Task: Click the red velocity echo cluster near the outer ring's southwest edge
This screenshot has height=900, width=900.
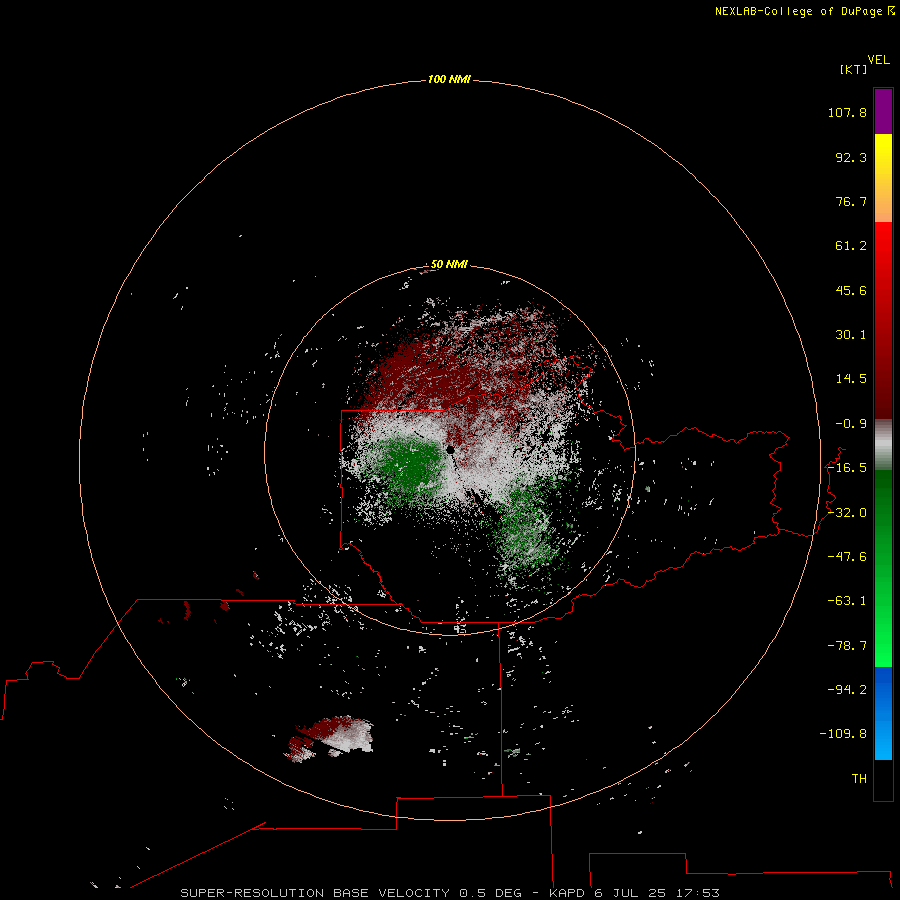Action: point(327,738)
